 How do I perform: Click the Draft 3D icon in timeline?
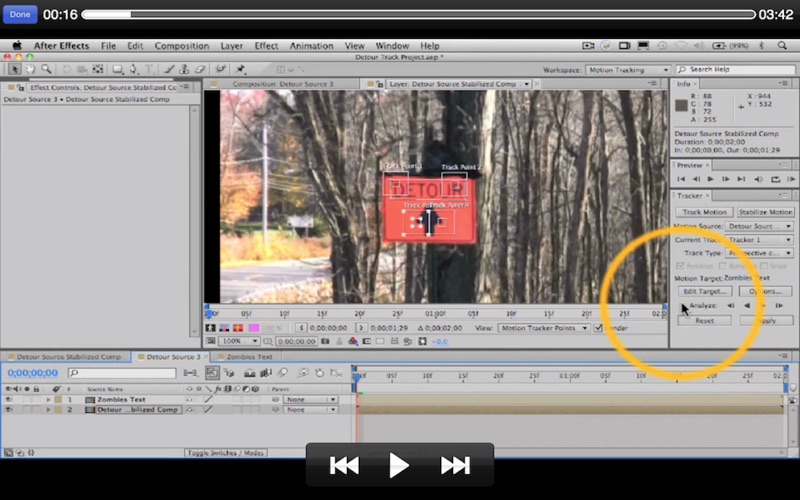[x=229, y=373]
